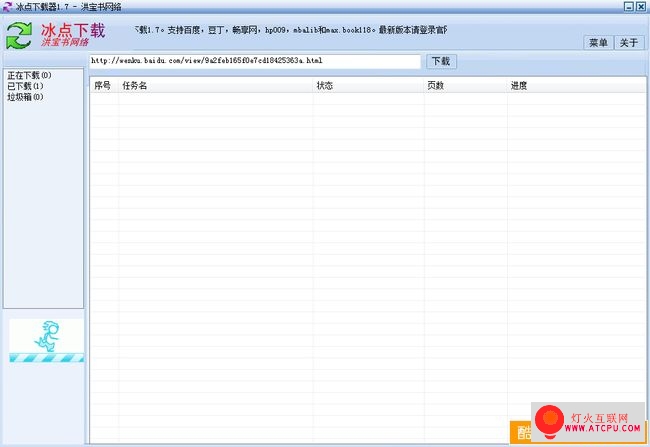Click the small app icon in title bar

(7, 6)
